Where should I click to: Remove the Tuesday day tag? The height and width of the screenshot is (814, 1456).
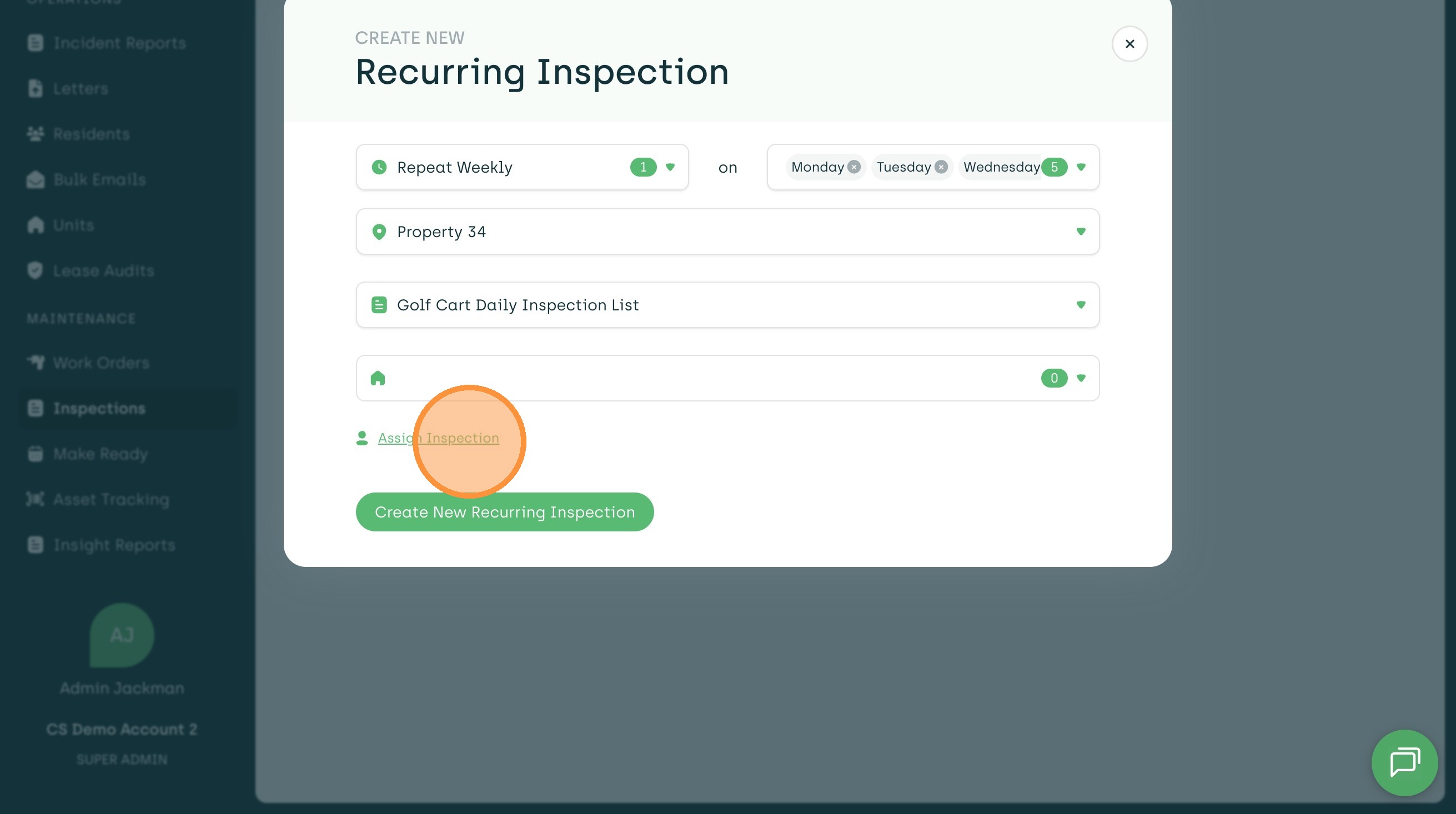pos(941,167)
